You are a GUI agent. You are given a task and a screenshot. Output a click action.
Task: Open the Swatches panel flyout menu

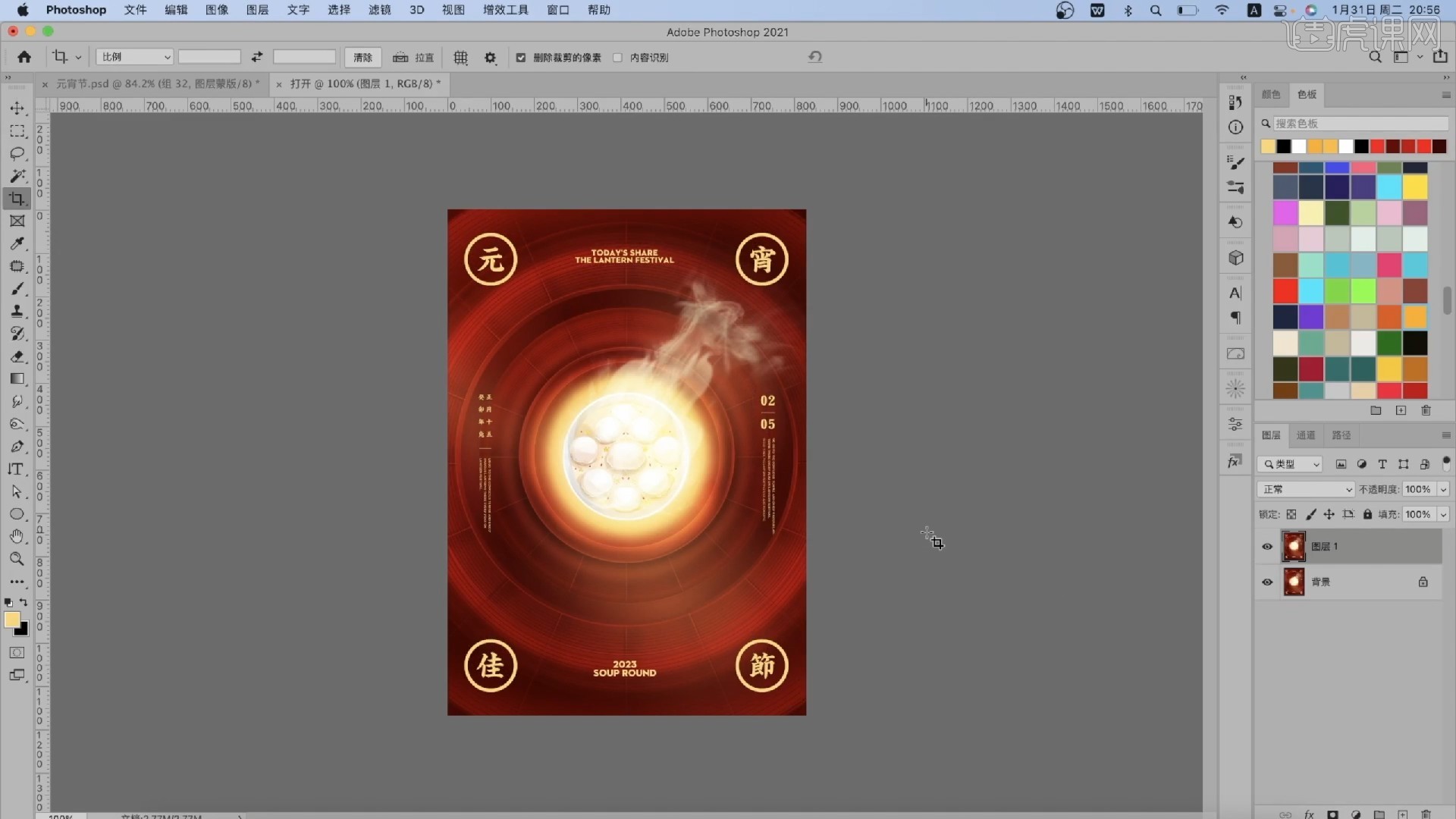coord(1445,95)
